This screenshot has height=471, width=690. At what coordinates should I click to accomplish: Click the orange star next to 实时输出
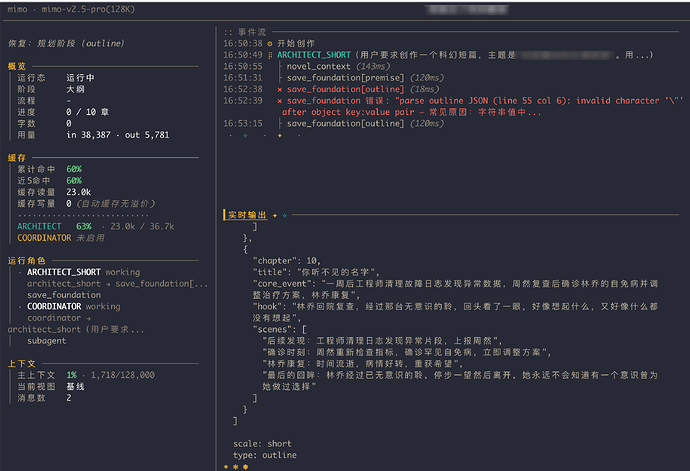coord(275,215)
